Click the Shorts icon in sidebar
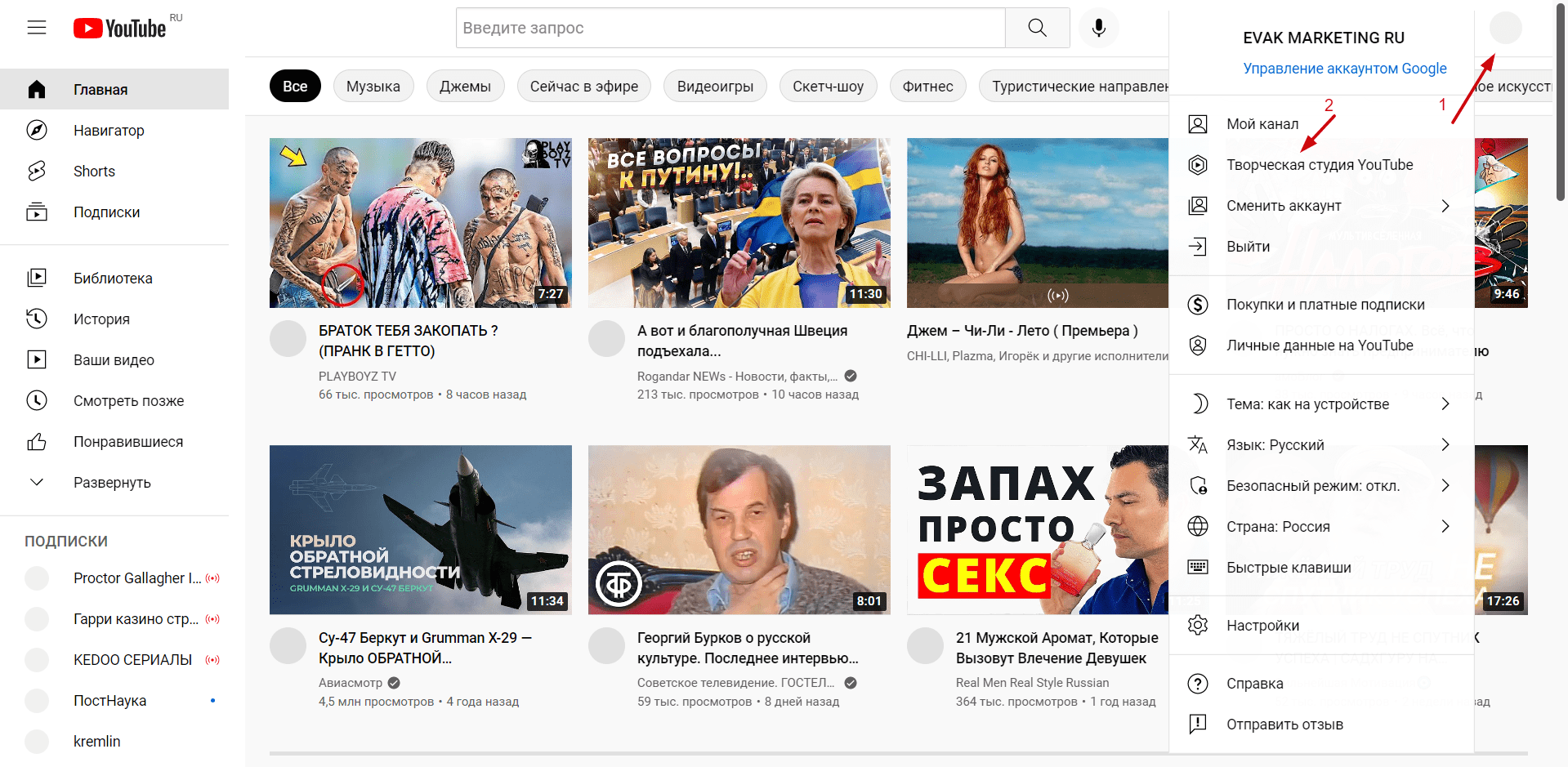The image size is (1568, 767). (x=37, y=171)
